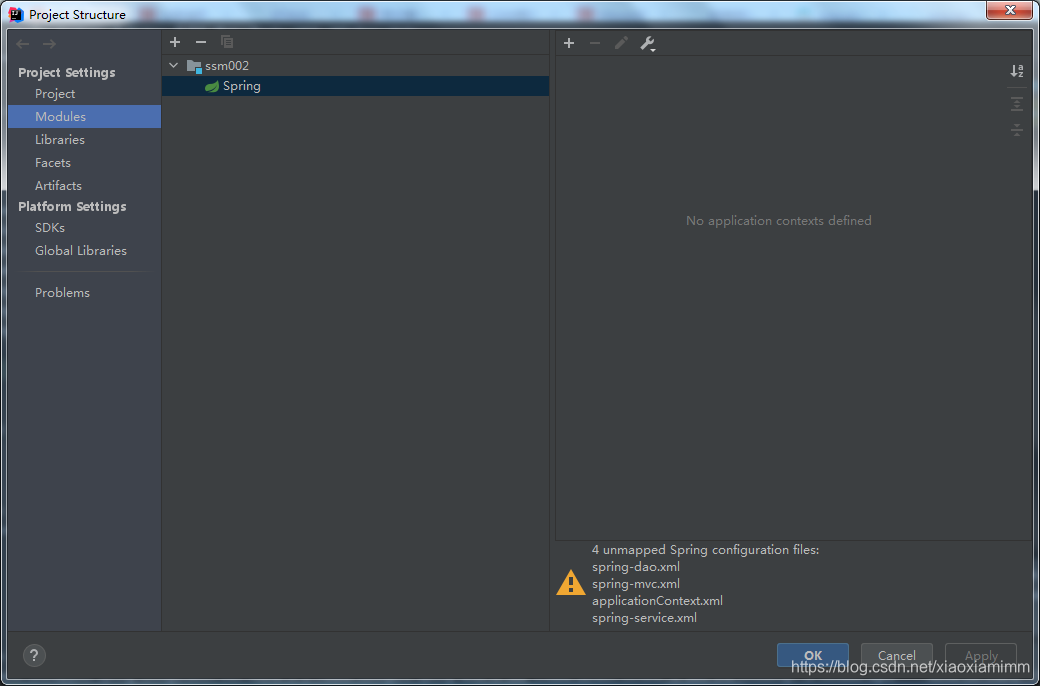Screen dimensions: 1040x686
Task: Open the SDKs platform settings
Action: pos(50,228)
